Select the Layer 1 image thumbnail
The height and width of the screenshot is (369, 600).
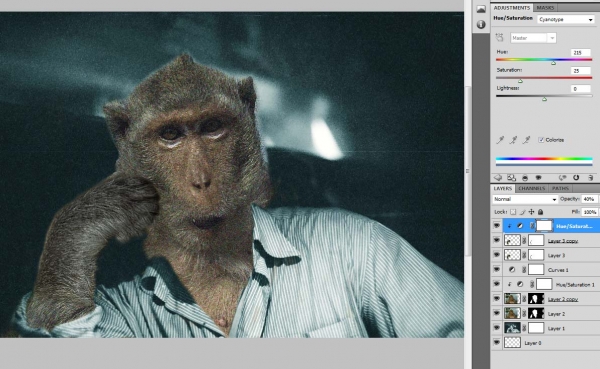click(x=512, y=328)
